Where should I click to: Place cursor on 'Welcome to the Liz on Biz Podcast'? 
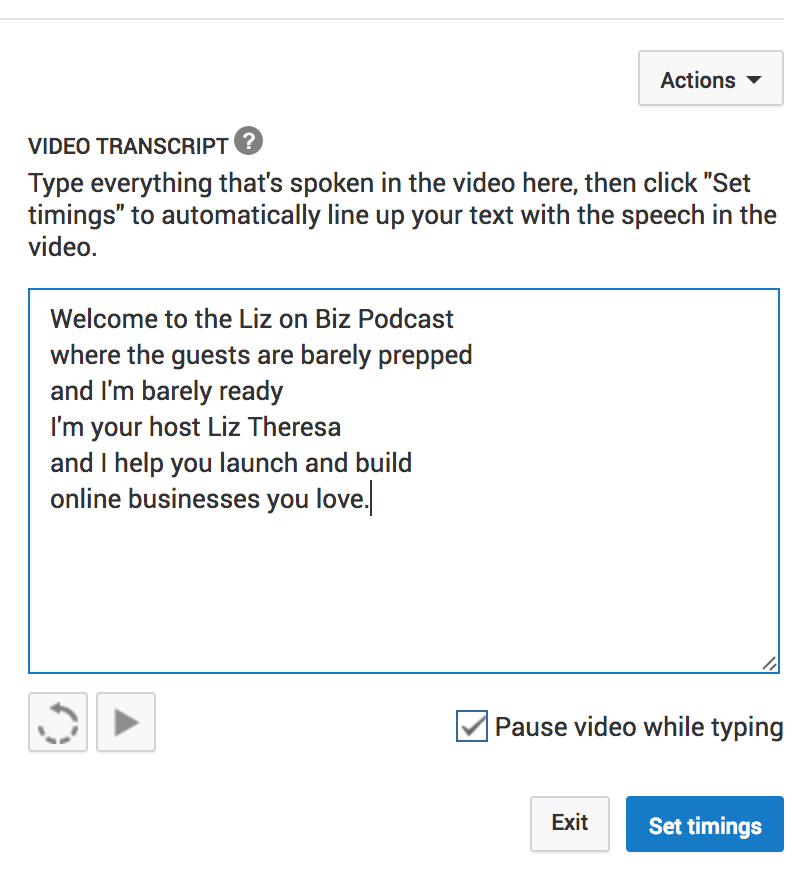(250, 319)
